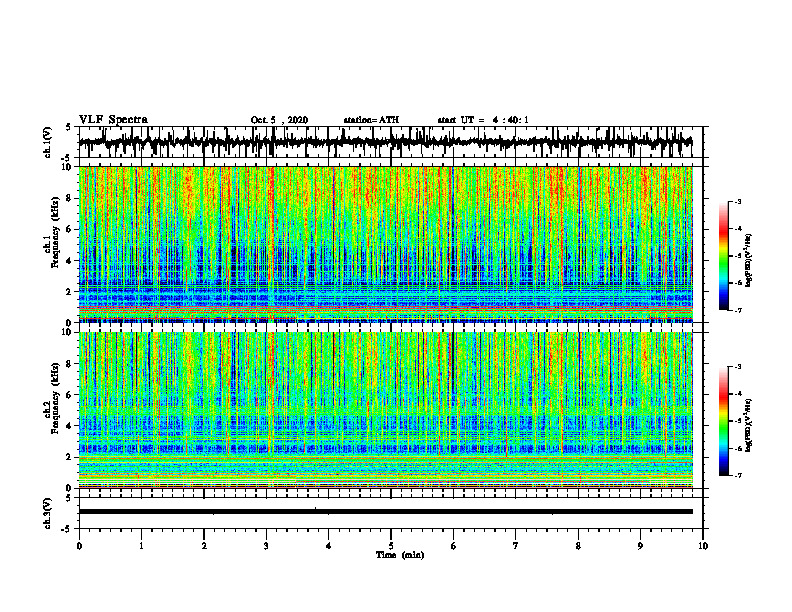The width and height of the screenshot is (792, 612).
Task: Click the "-7" label on ch.2 color bar
Action: (x=737, y=475)
